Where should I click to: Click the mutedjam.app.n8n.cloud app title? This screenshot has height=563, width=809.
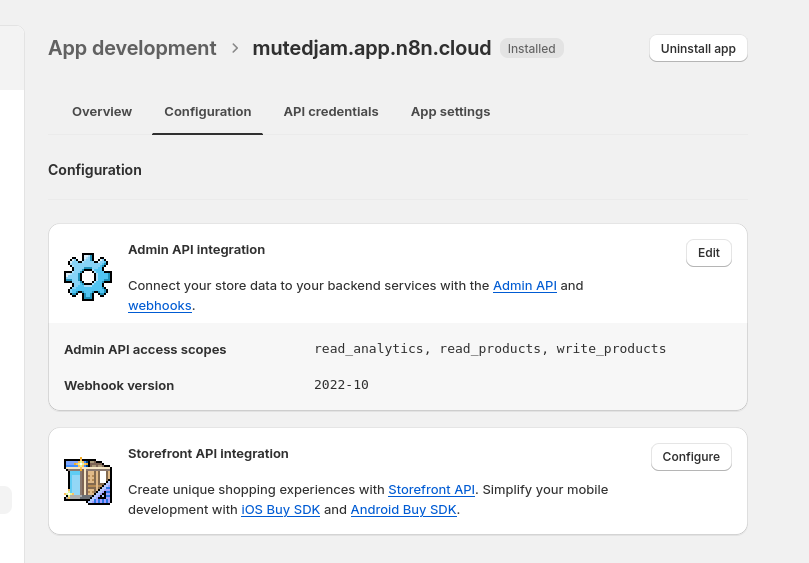coord(371,48)
